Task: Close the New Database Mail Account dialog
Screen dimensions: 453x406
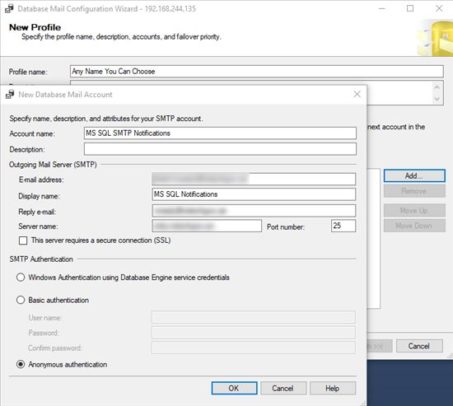Action: coord(357,94)
